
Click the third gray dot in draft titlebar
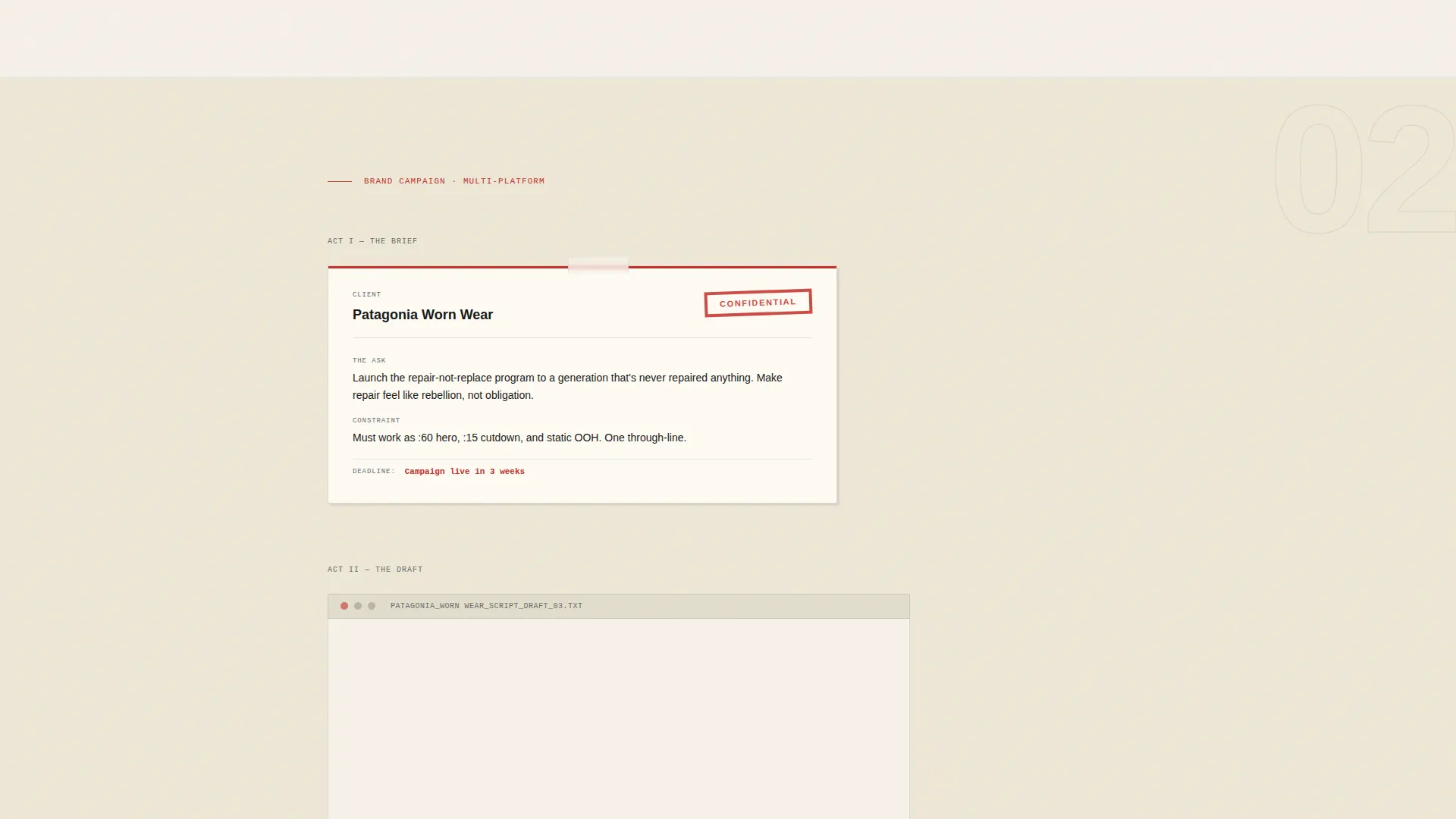pos(372,606)
